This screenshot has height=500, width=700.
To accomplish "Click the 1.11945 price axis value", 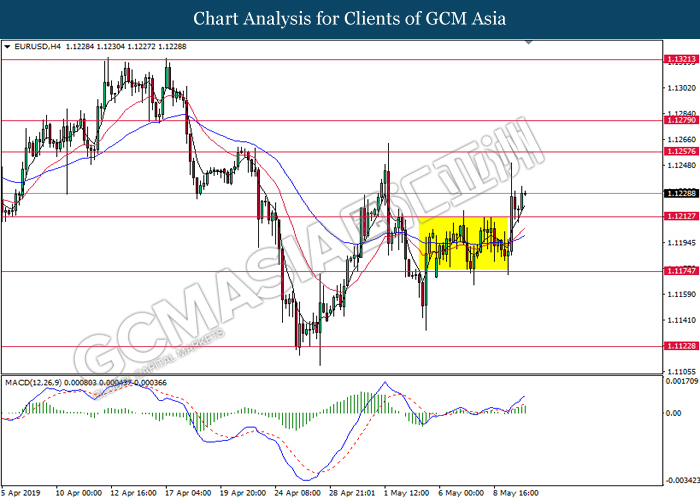I will pyautogui.click(x=681, y=243).
